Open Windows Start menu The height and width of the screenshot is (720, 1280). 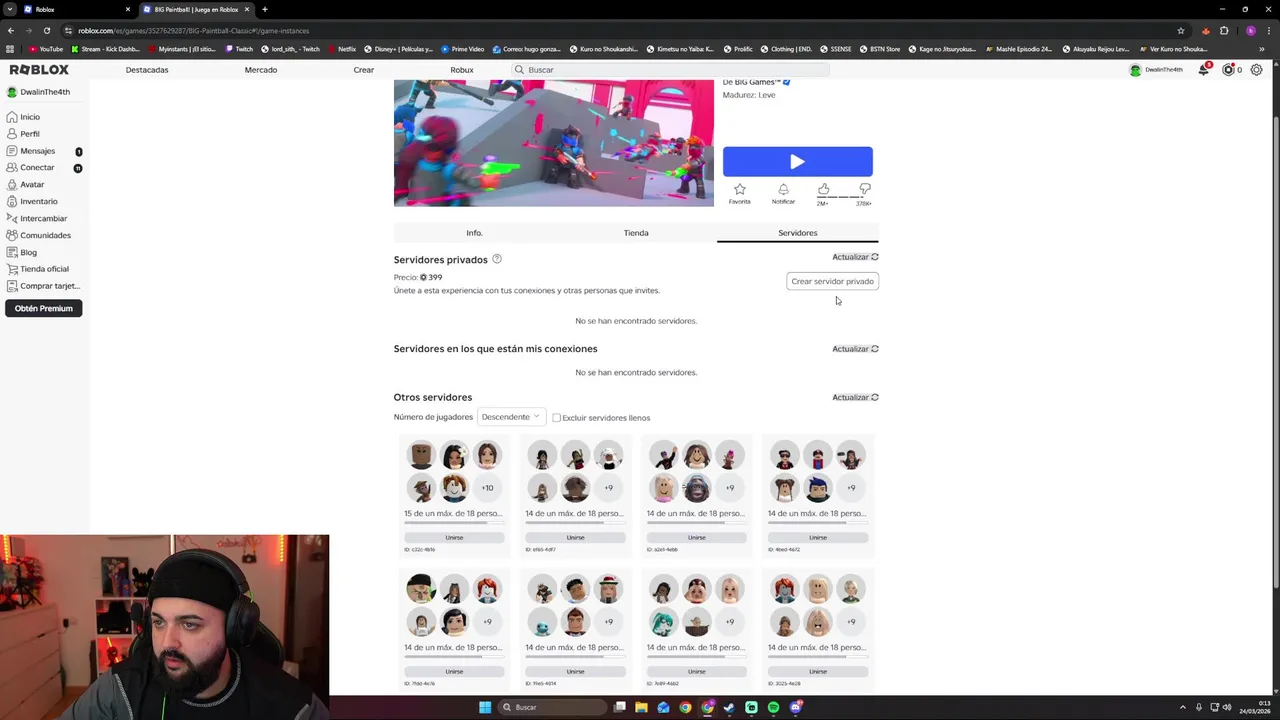[485, 707]
